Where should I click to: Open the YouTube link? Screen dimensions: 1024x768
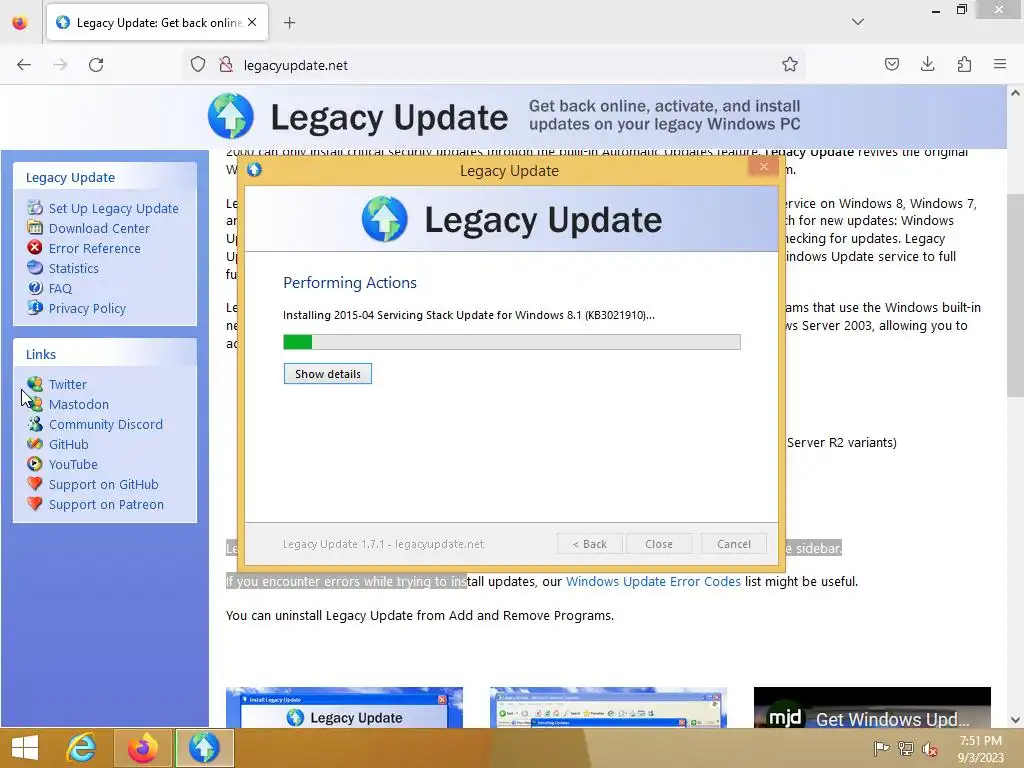(73, 464)
